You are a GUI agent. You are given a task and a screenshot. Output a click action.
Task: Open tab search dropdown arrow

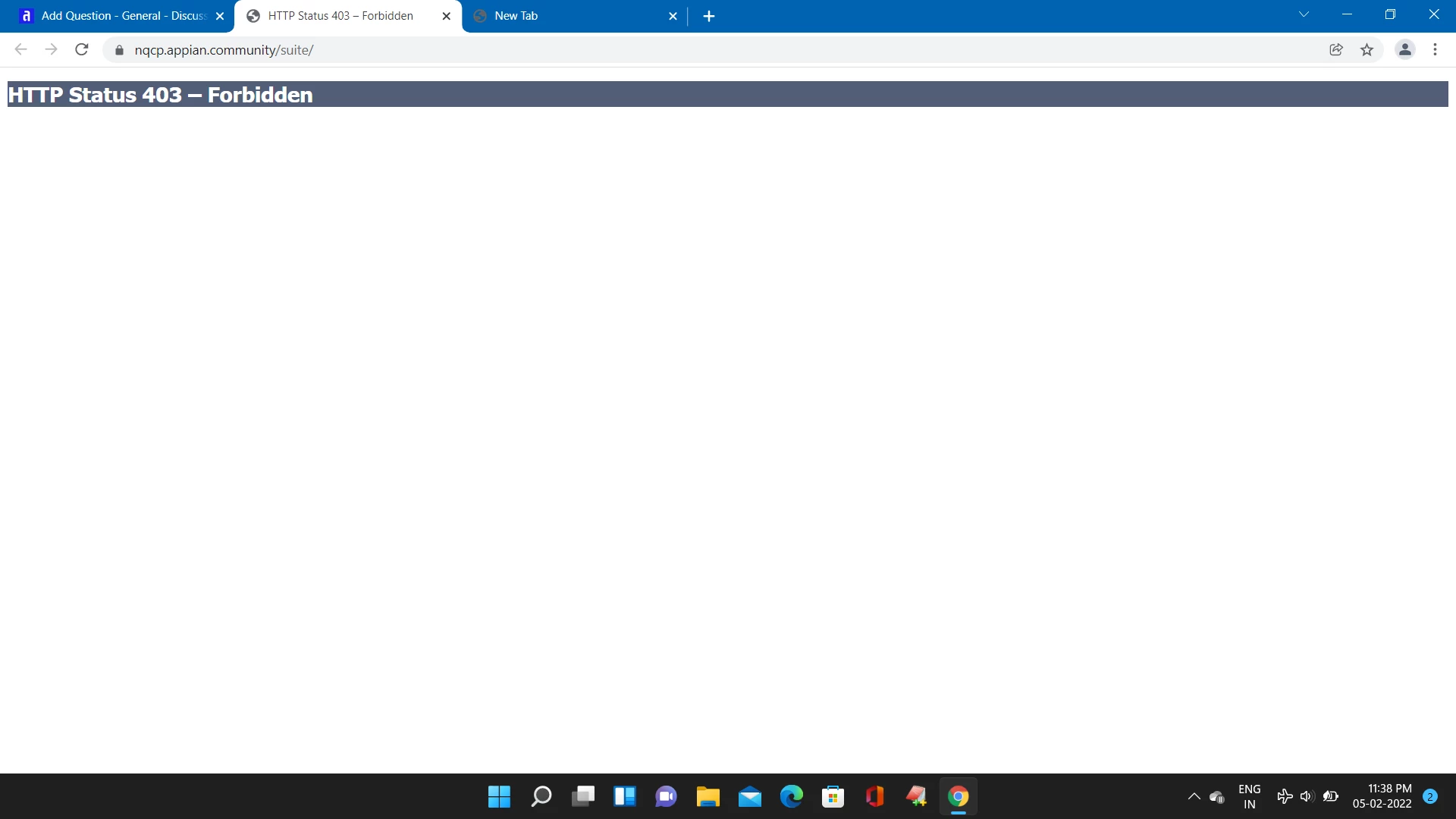coord(1304,14)
